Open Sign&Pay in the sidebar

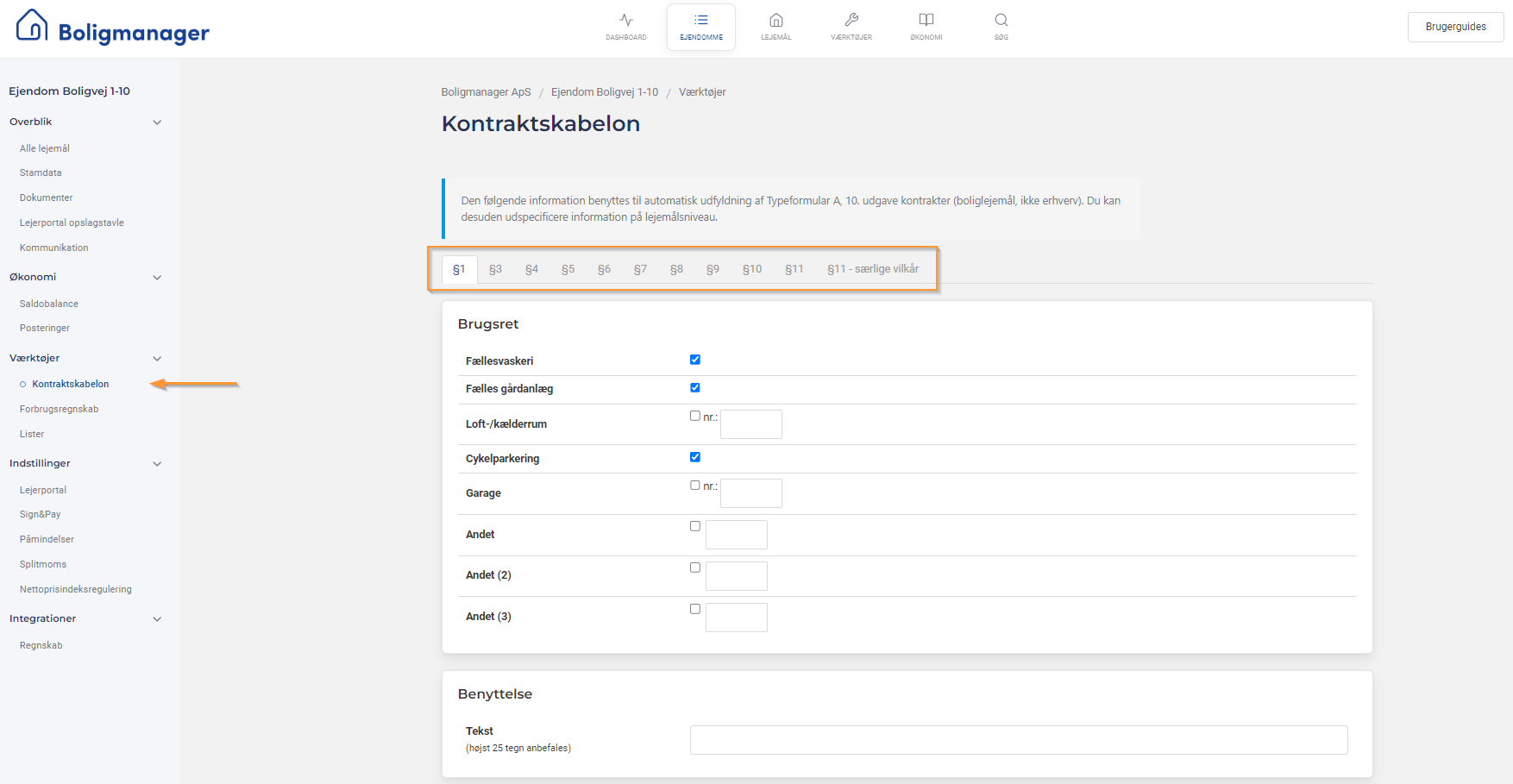click(41, 514)
